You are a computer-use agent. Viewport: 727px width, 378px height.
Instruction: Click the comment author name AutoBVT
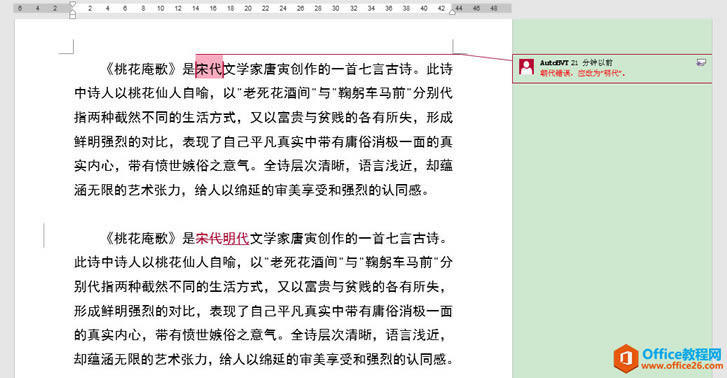tap(554, 63)
